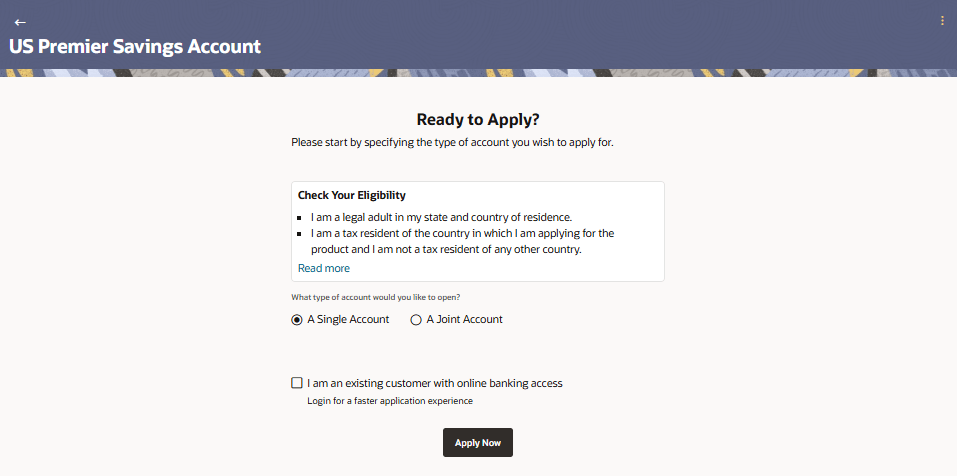Expand eligibility with Read more
This screenshot has height=476, width=957.
click(x=324, y=268)
